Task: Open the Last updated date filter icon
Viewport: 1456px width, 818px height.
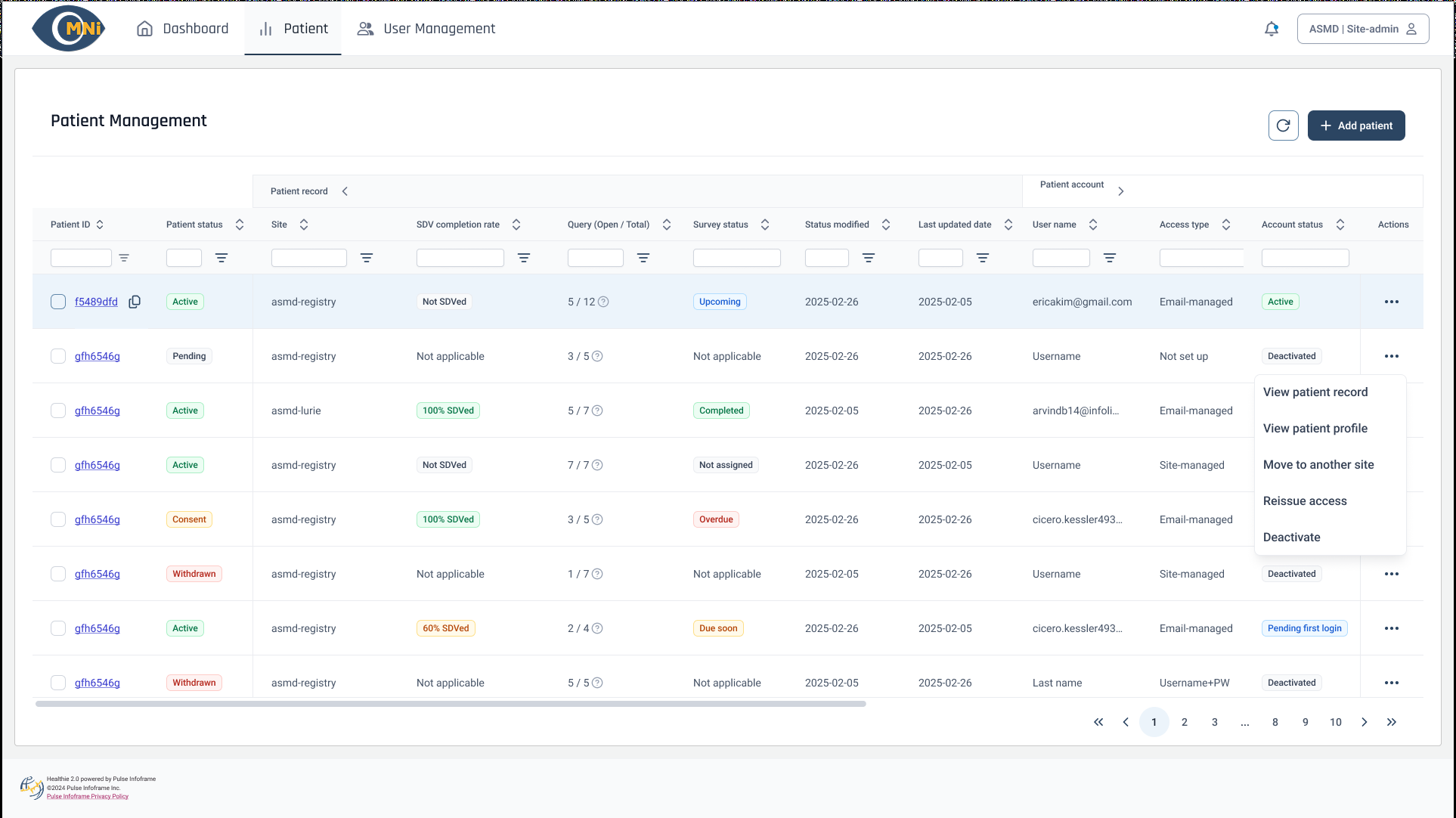Action: (983, 258)
